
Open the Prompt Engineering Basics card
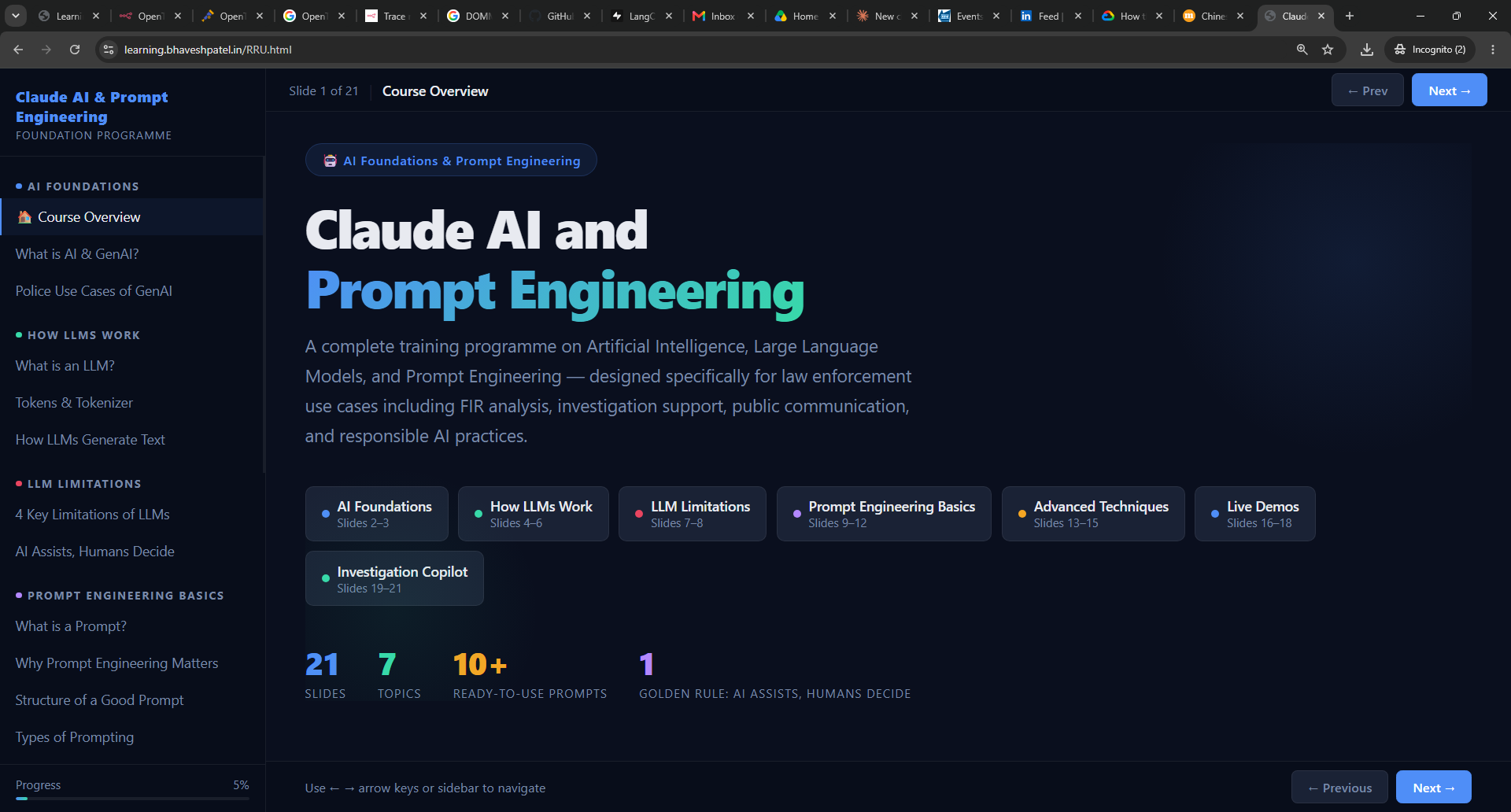(884, 514)
